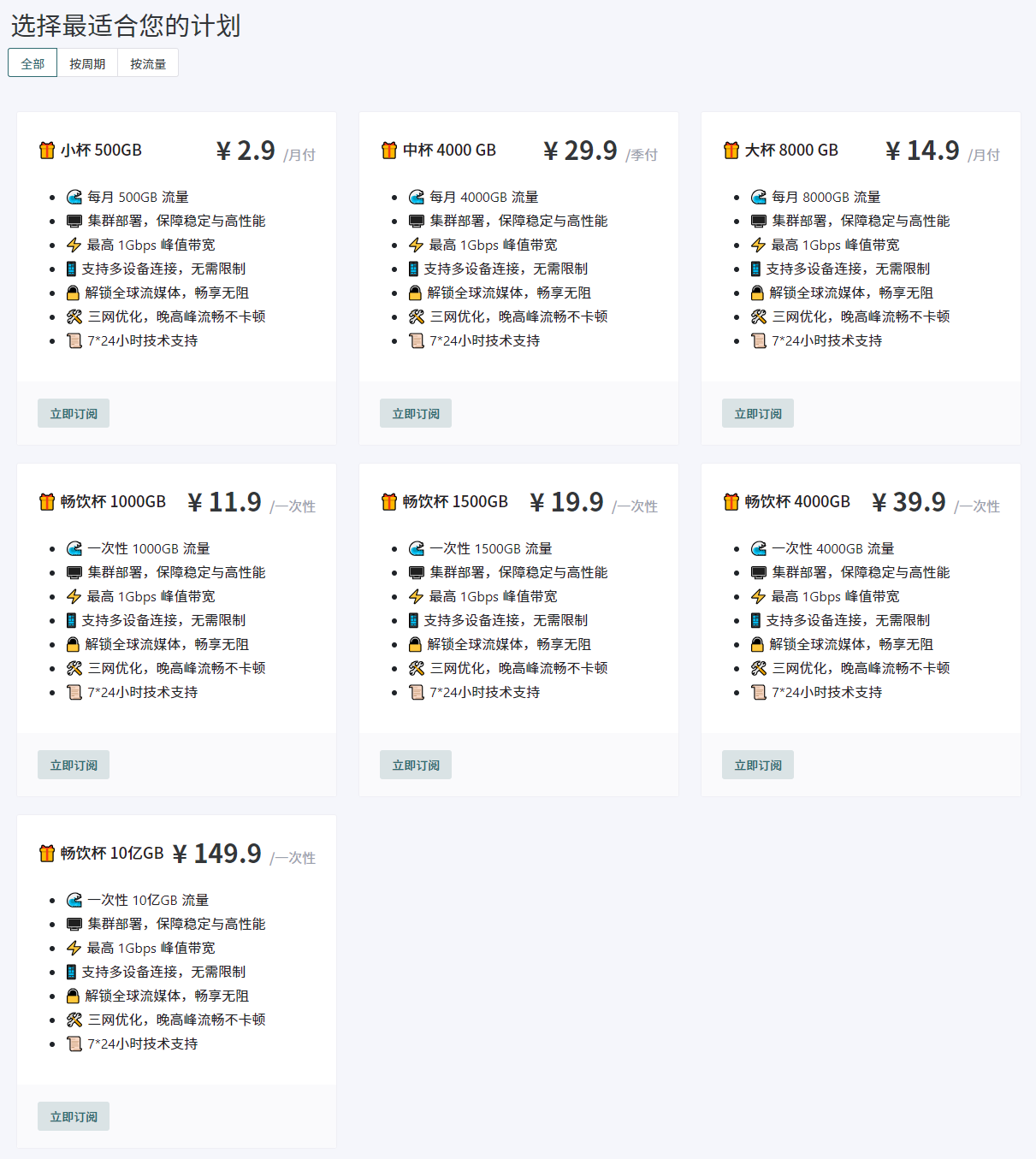Click gift icon beside 小杯 500GB

click(47, 151)
